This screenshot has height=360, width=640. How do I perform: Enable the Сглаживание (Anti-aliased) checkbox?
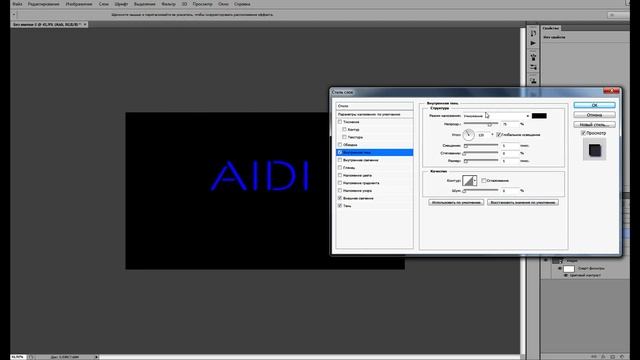click(484, 180)
